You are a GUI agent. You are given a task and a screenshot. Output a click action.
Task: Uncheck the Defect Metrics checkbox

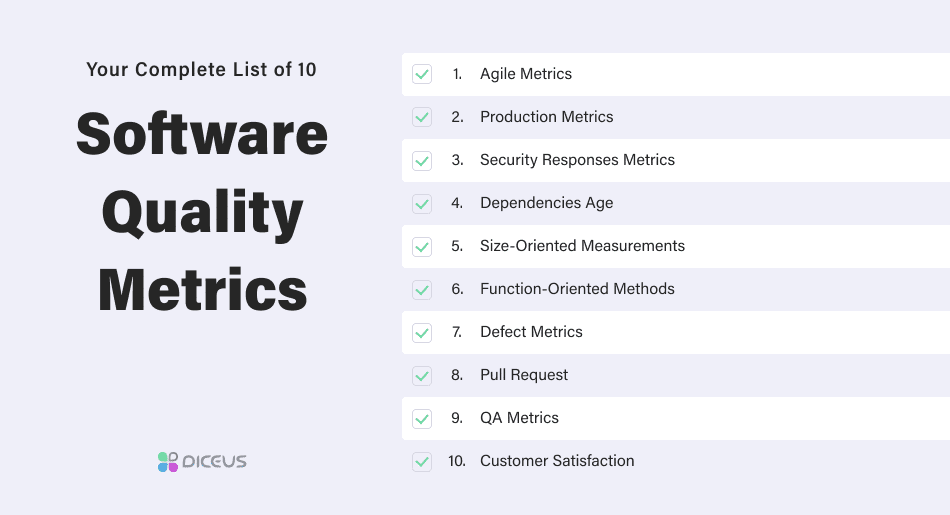(422, 333)
